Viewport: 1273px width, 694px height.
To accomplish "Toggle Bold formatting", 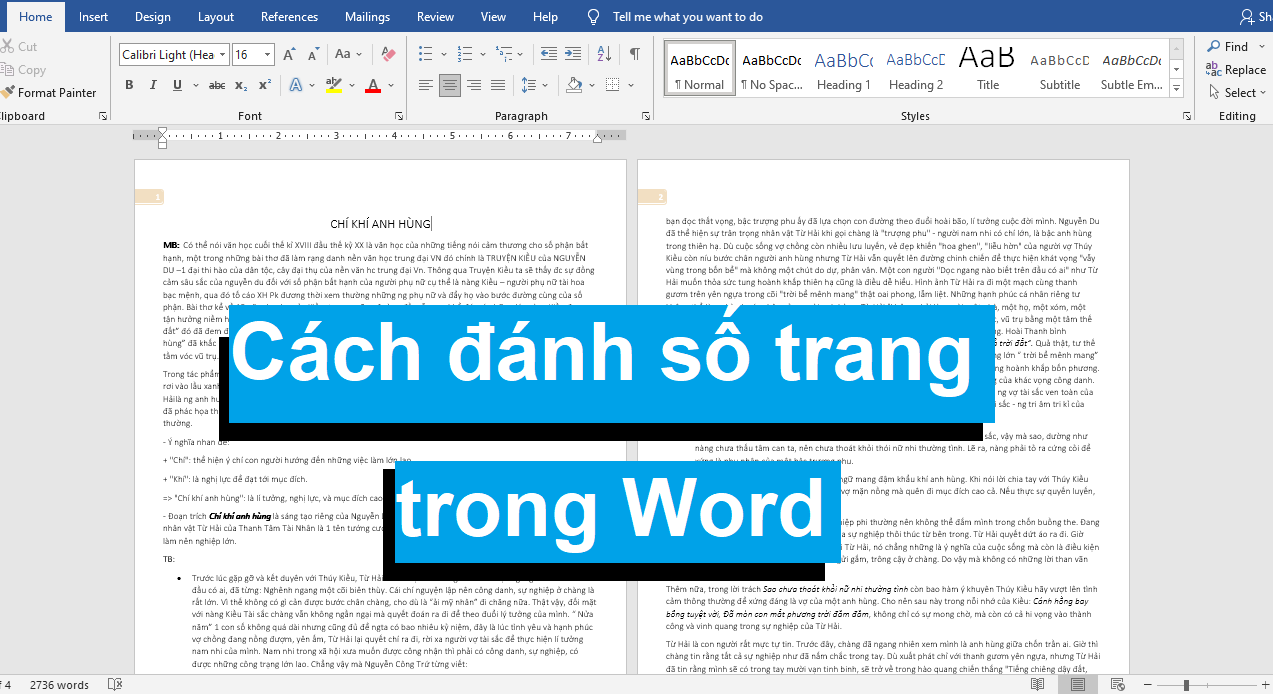I will (x=129, y=85).
